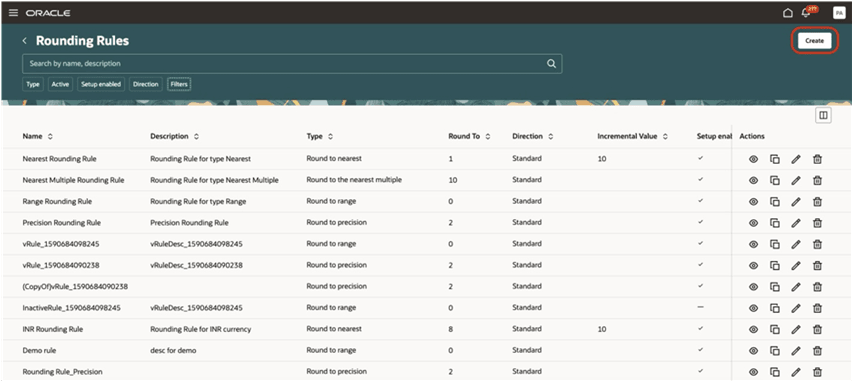Screen dimensions: 854x383
Task: Duplicate the Nearest Rounding Rule
Action: (x=774, y=159)
